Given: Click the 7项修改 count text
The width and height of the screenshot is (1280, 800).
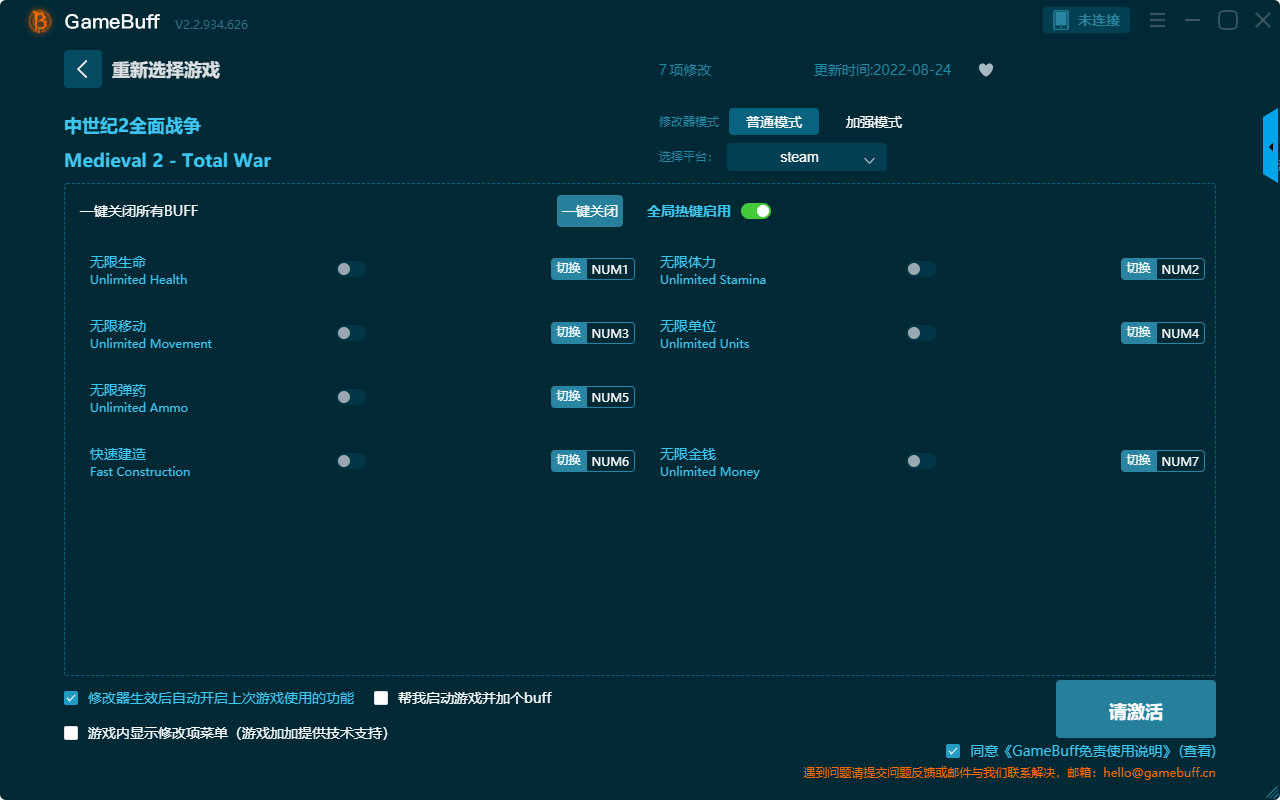Looking at the screenshot, I should pyautogui.click(x=685, y=70).
